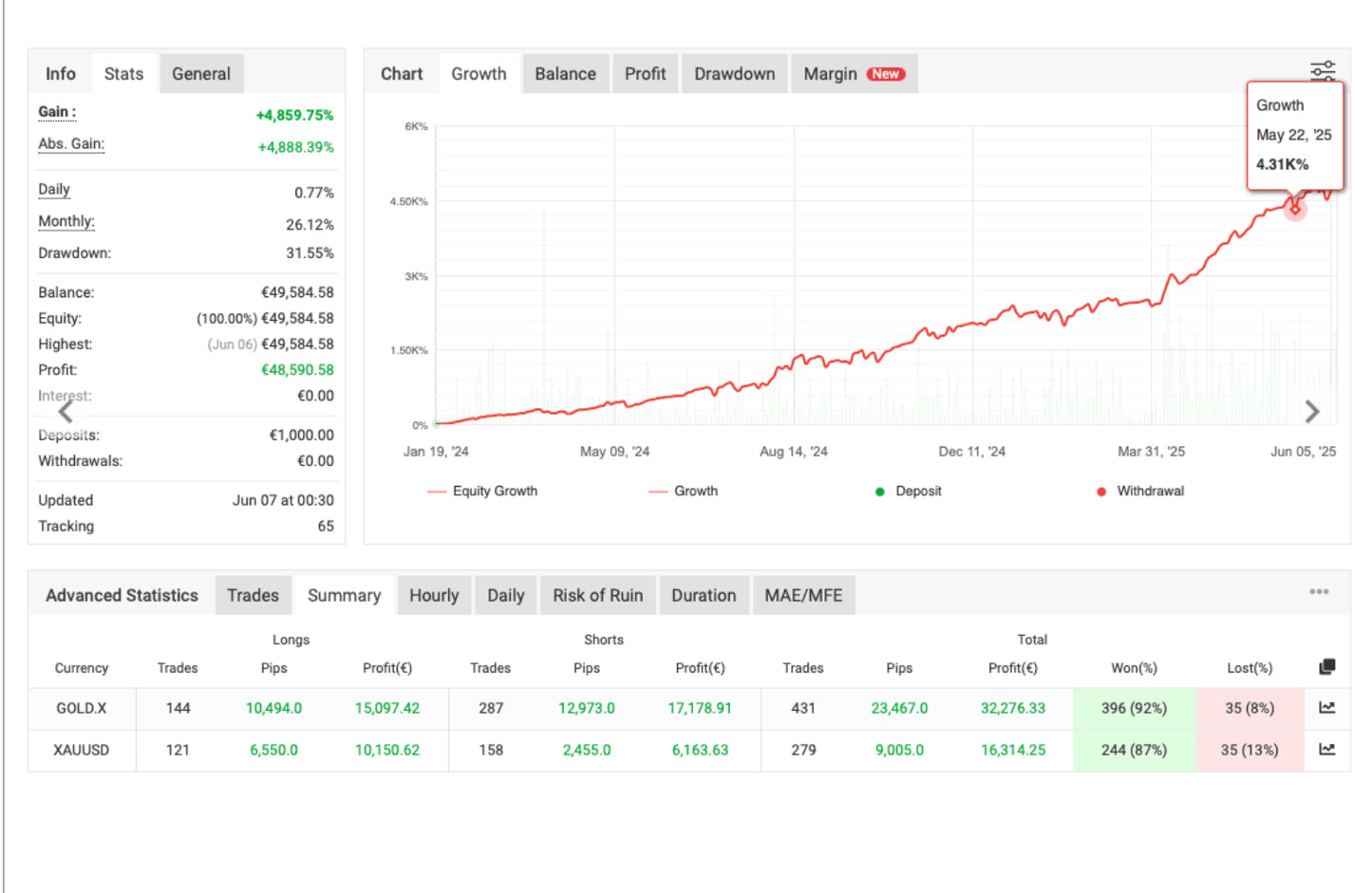Click the Currency column header
The image size is (1372, 893).
pos(82,668)
